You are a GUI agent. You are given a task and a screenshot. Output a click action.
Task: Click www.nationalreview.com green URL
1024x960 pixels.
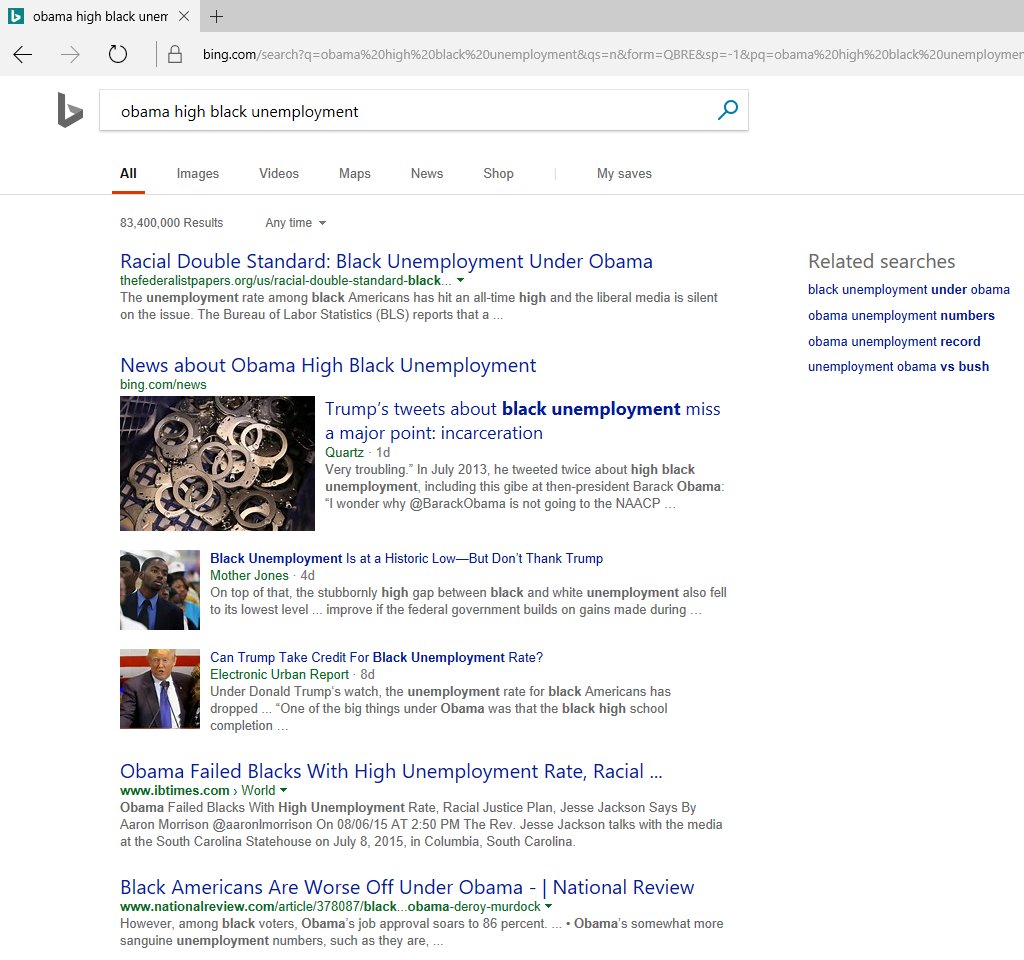pos(330,906)
